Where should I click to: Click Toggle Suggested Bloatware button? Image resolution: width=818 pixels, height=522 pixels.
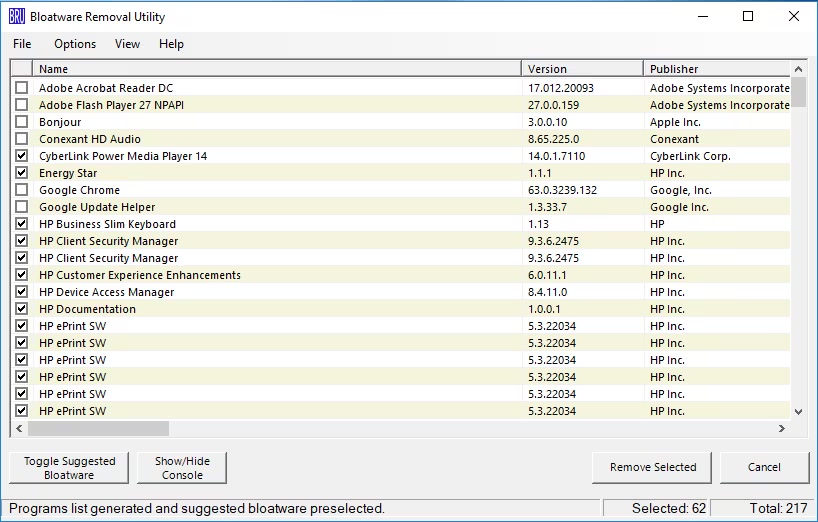[70, 468]
